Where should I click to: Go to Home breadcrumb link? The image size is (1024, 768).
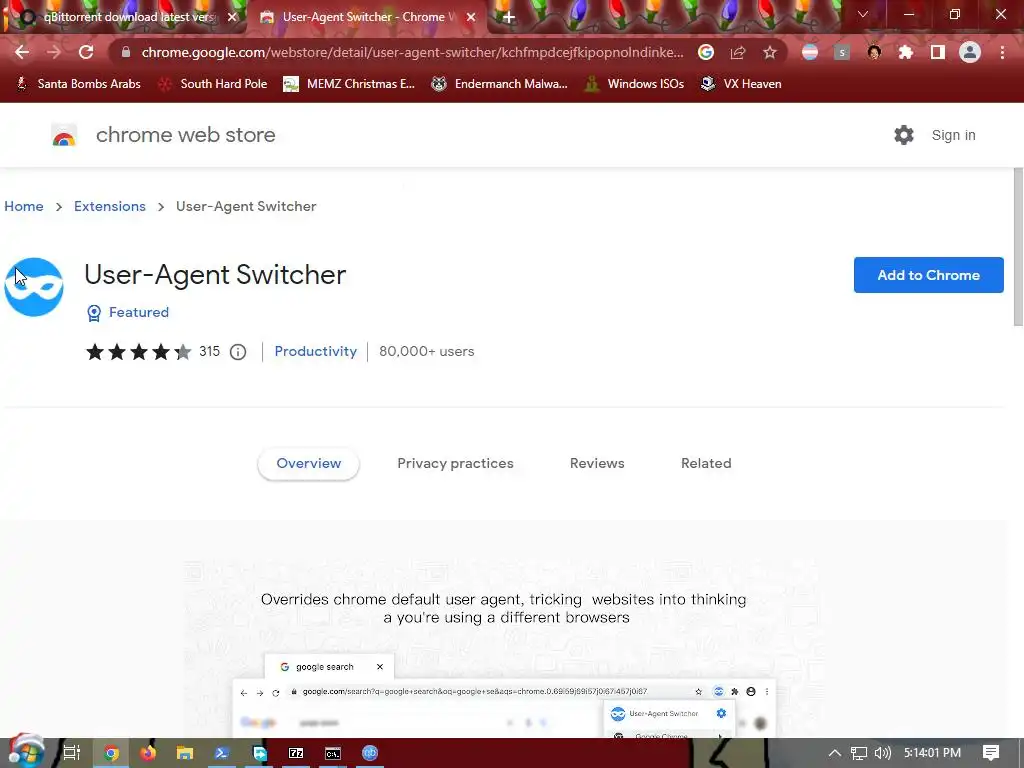click(x=24, y=206)
